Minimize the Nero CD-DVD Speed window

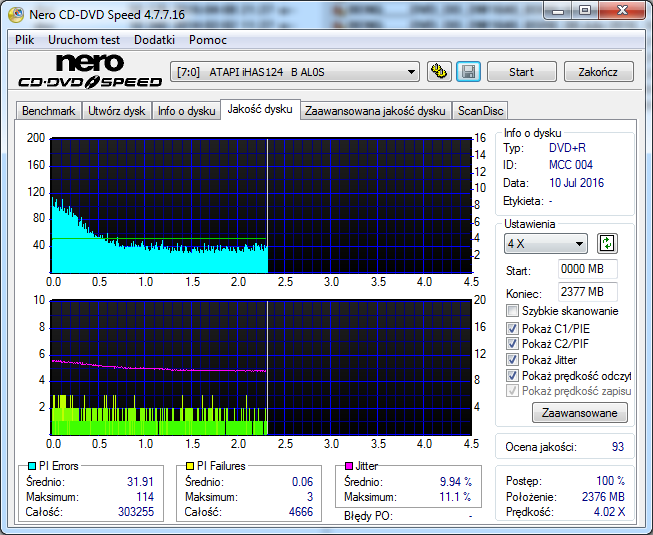click(558, 10)
